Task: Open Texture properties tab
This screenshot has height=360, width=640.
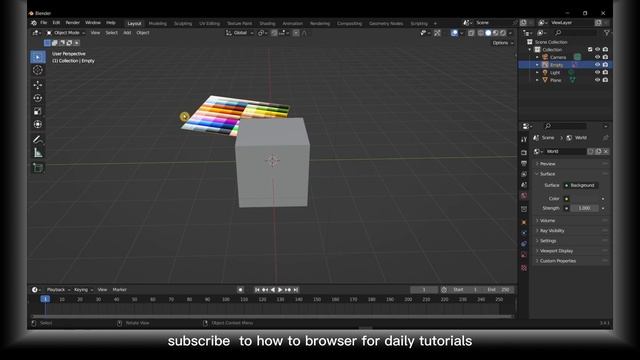Action: [524, 268]
